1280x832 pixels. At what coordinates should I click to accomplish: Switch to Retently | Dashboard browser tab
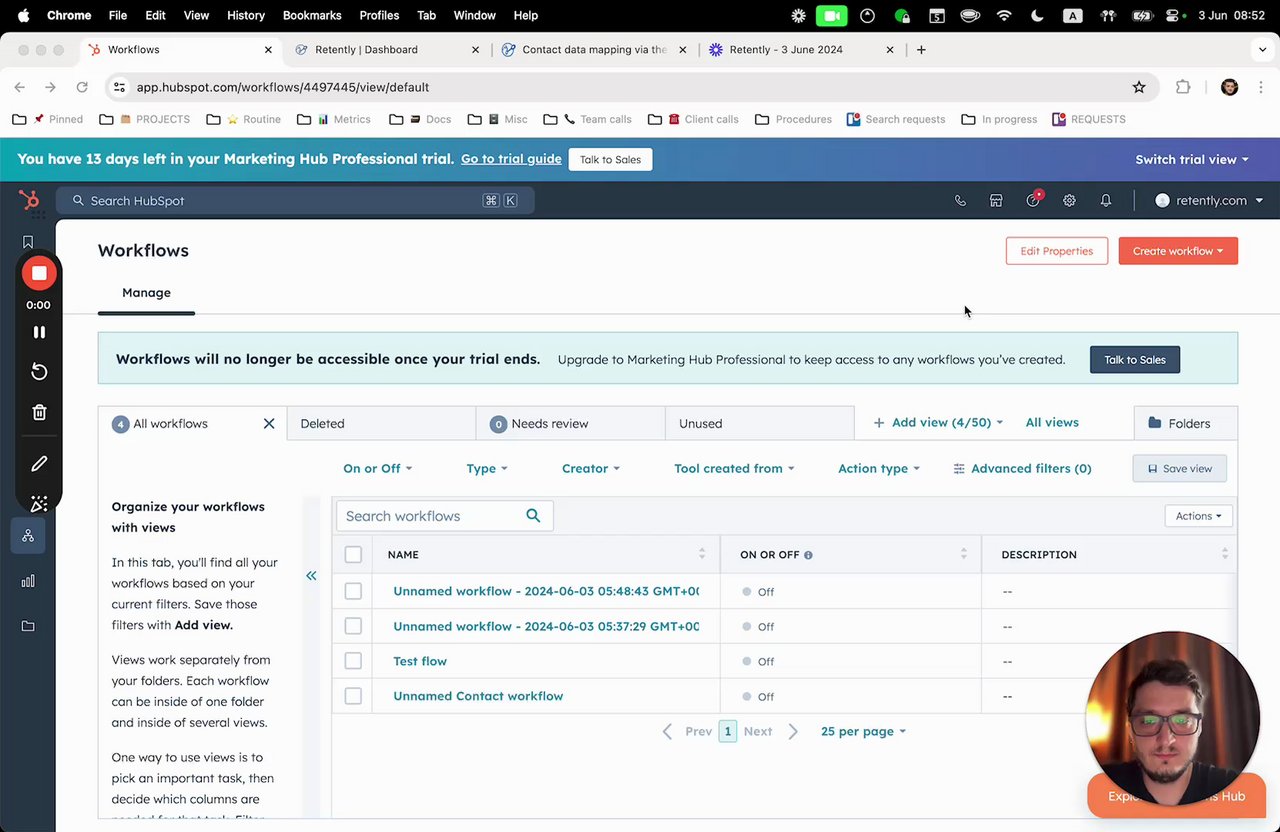point(387,49)
